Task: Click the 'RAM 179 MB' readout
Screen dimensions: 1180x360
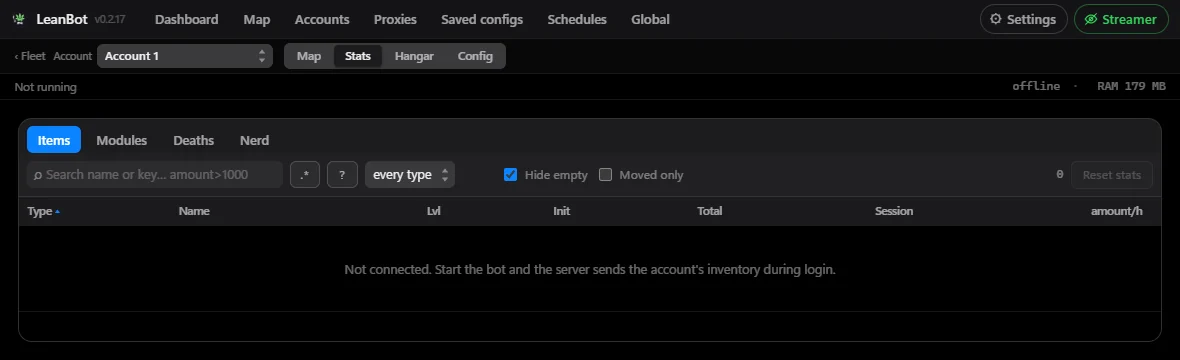Action: click(1132, 87)
